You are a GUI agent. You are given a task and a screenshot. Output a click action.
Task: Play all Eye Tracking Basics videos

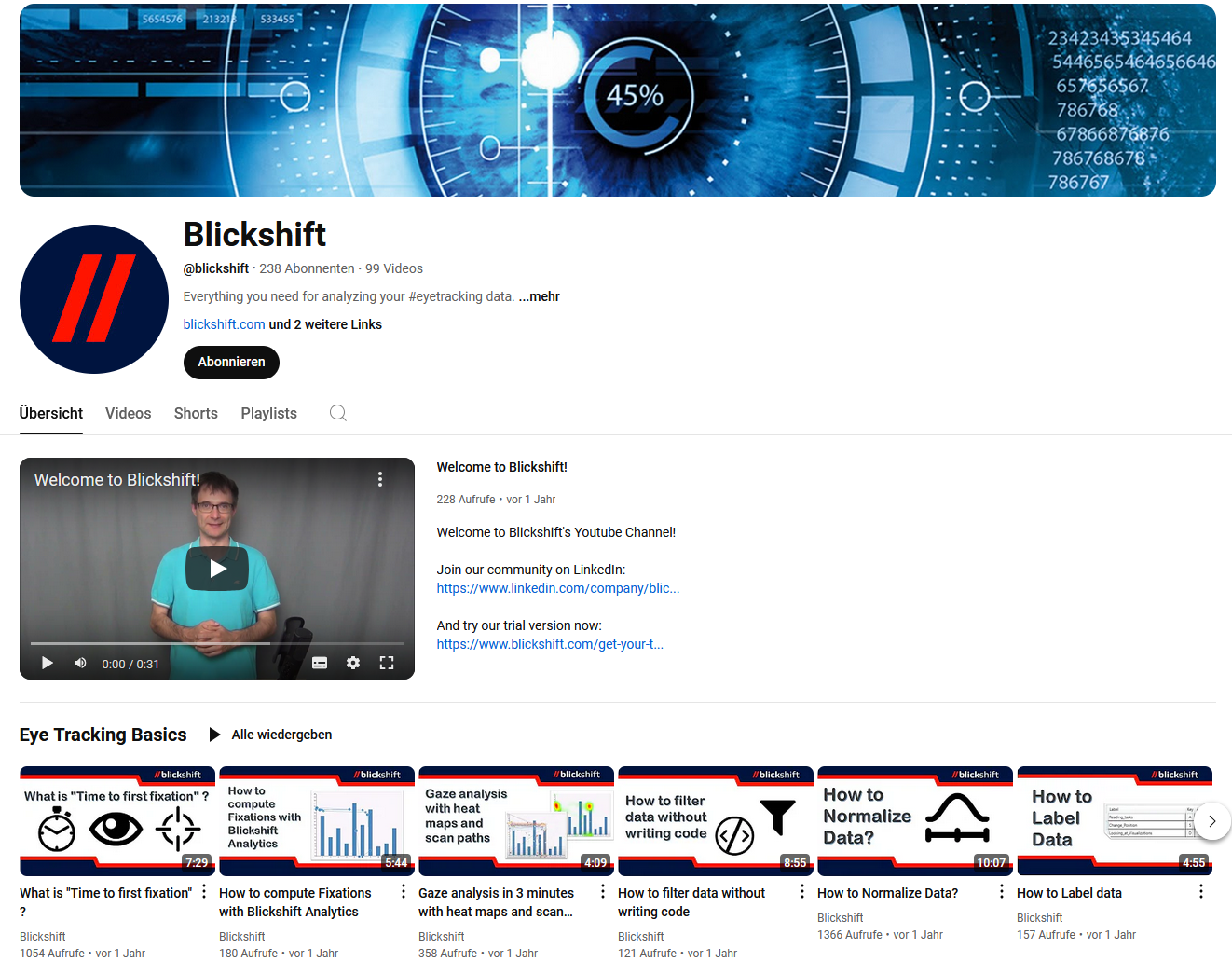point(270,735)
